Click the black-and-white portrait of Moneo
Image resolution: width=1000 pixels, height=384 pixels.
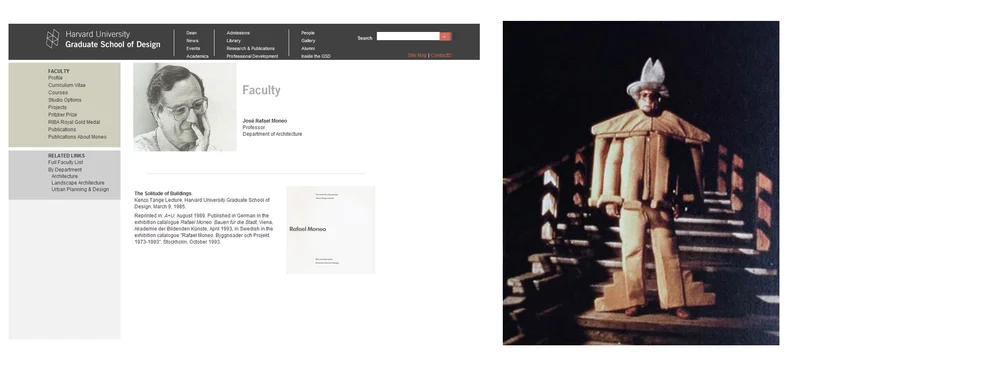tap(184, 107)
